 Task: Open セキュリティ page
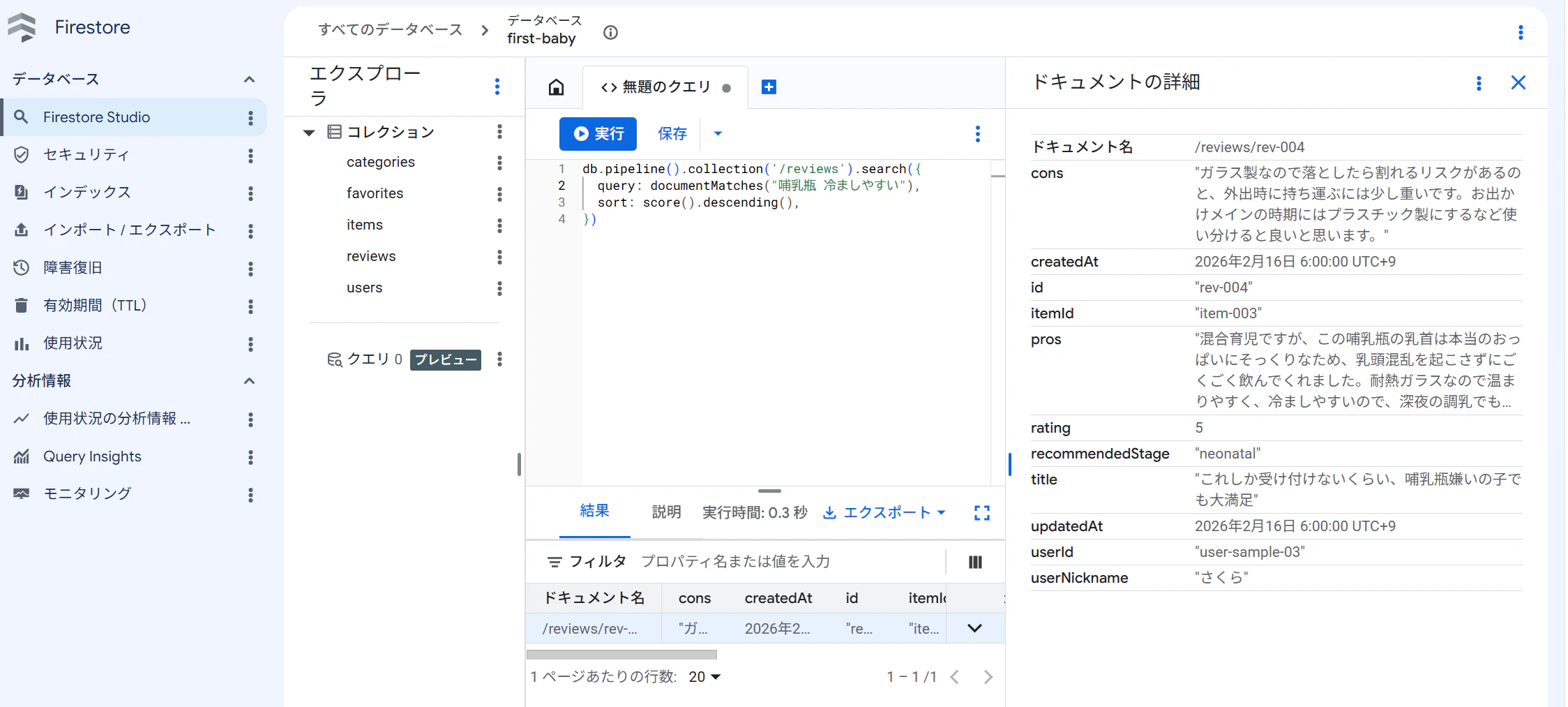[x=86, y=155]
